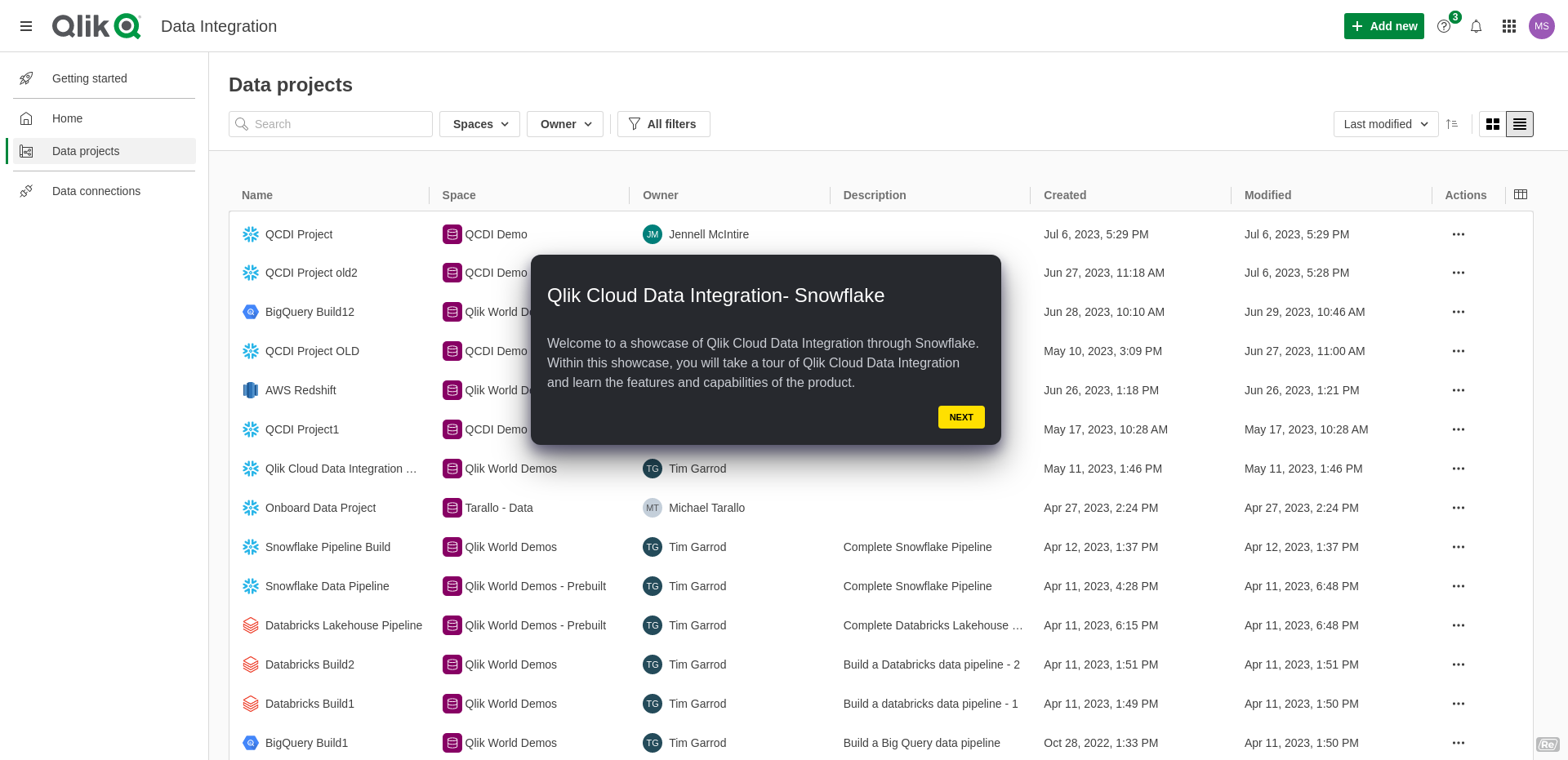Click inside the Search field

coord(330,124)
